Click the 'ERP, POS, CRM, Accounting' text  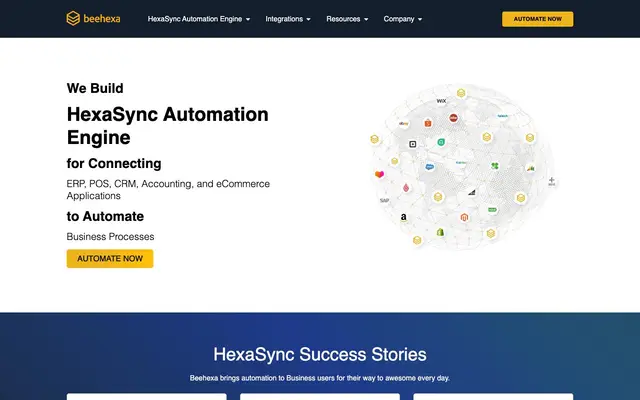click(x=168, y=190)
